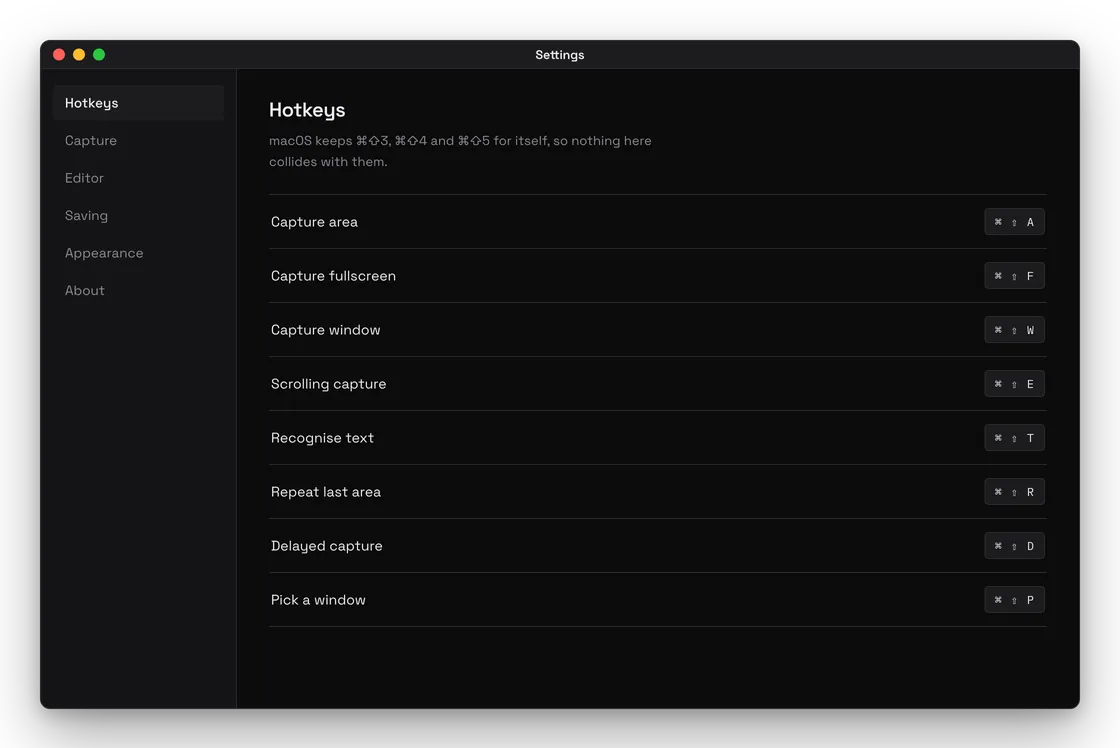The image size is (1120, 748).
Task: Go to the Saving settings section
Action: point(139,216)
